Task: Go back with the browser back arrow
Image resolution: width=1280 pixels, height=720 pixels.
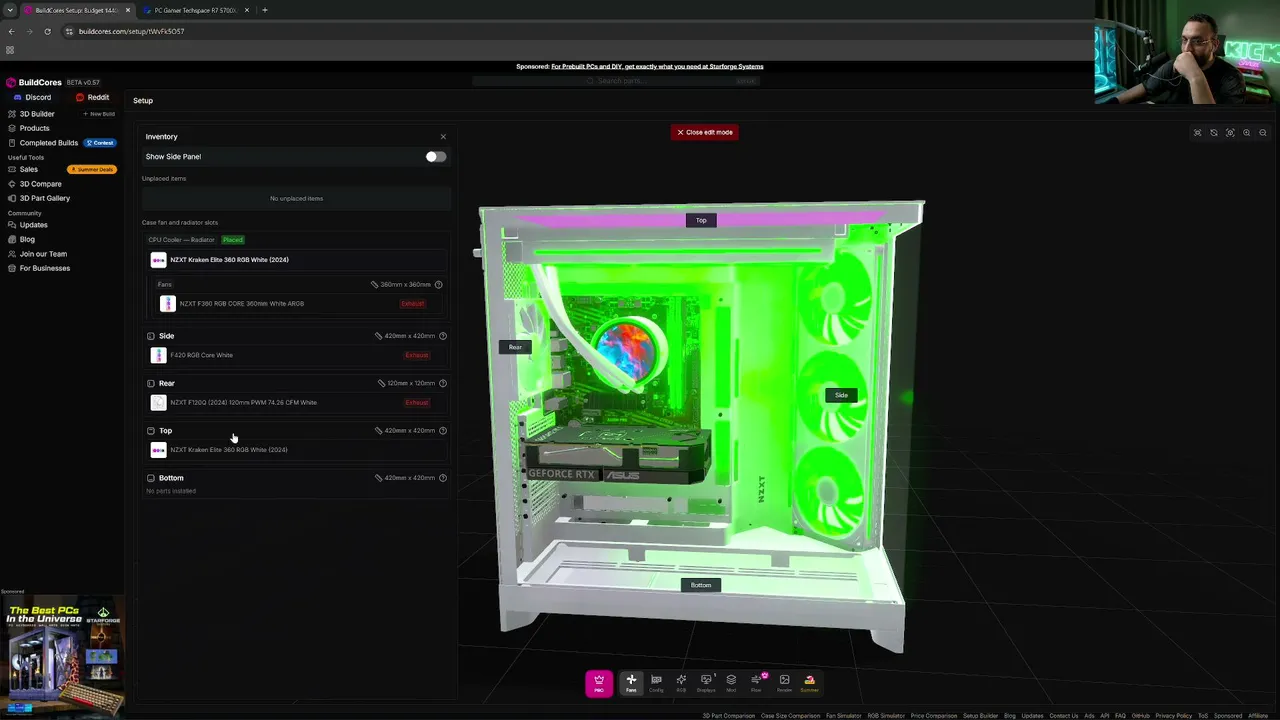Action: click(x=11, y=31)
